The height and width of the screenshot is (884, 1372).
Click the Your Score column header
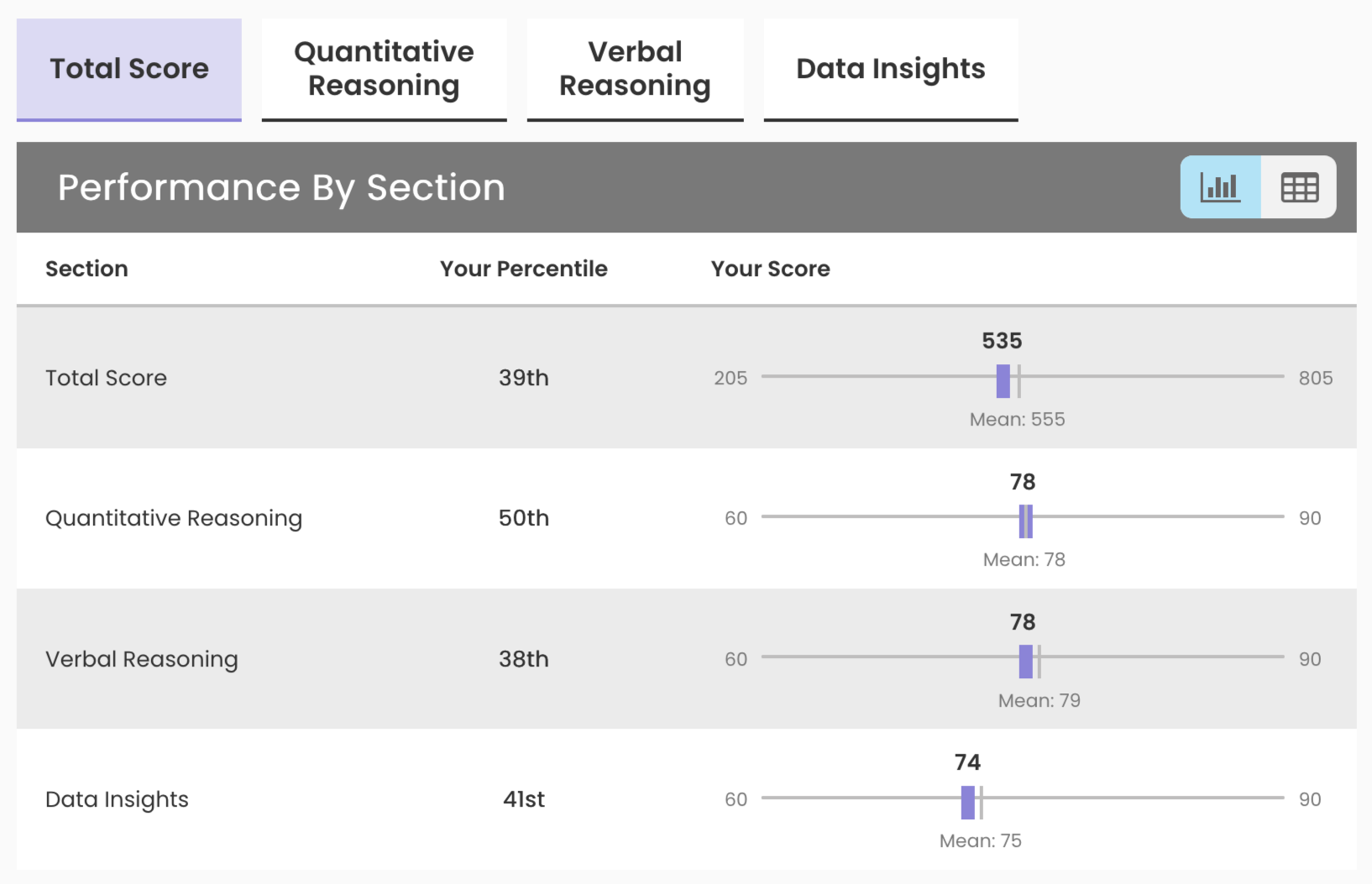click(x=770, y=269)
